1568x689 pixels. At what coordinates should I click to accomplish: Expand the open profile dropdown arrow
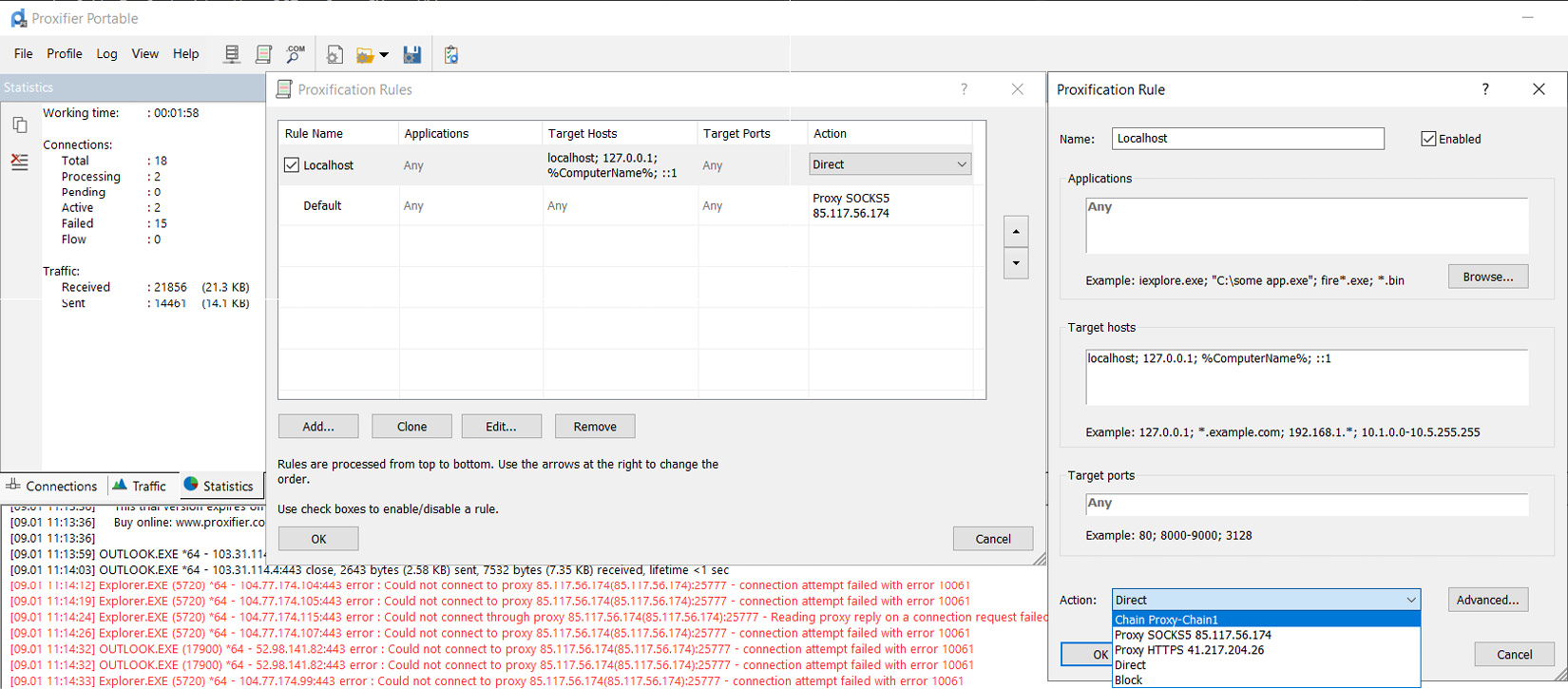[x=384, y=55]
